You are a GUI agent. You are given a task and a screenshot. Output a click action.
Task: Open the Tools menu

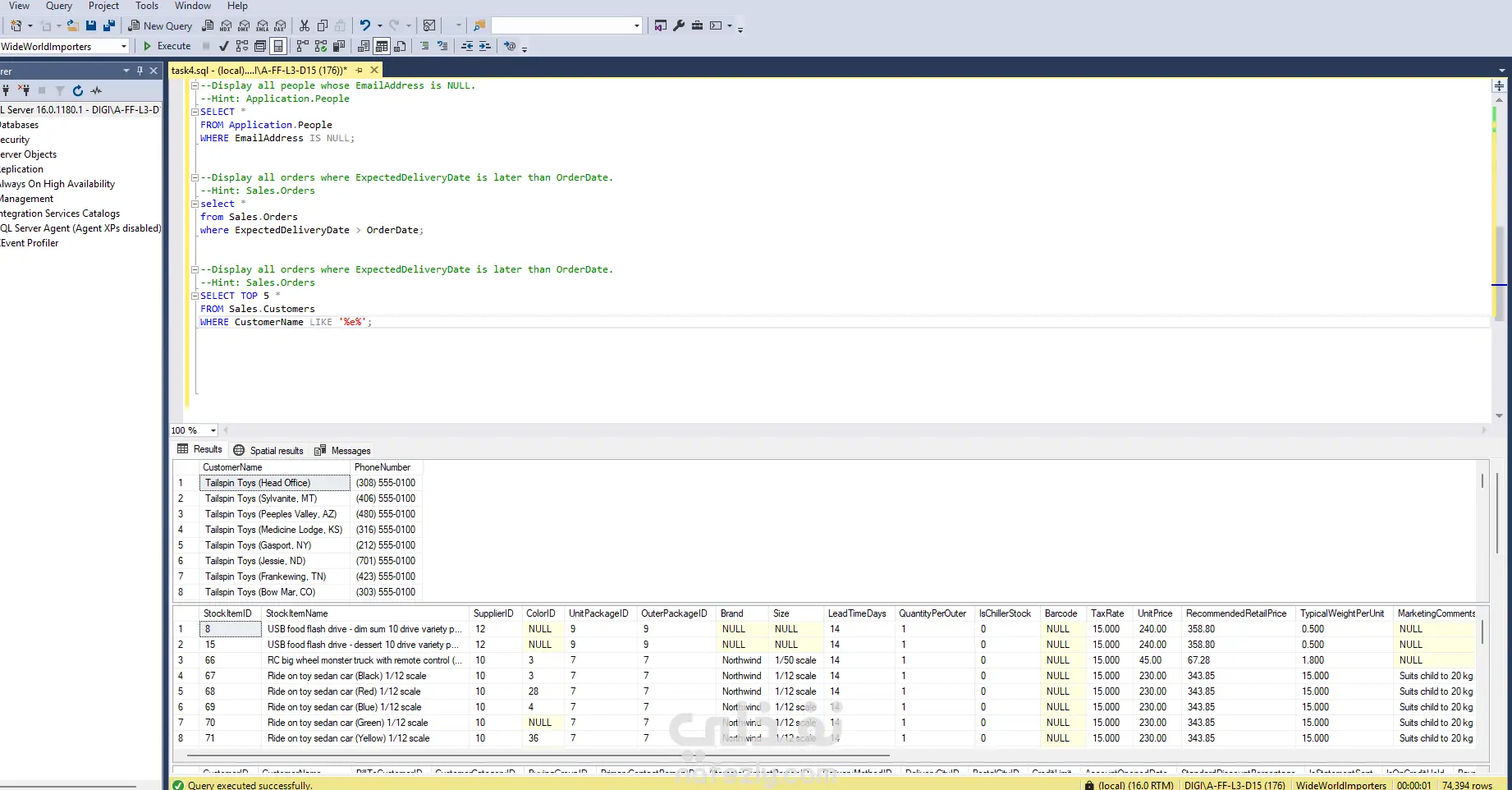(x=147, y=6)
